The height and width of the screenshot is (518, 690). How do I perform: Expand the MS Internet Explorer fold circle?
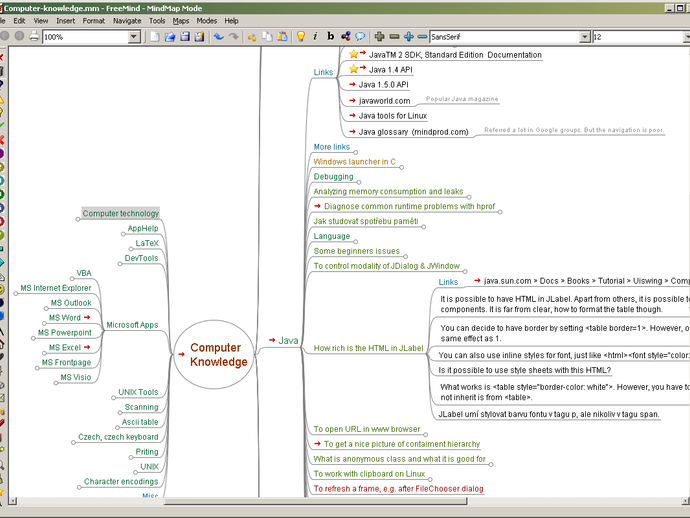pyautogui.click(x=16, y=294)
